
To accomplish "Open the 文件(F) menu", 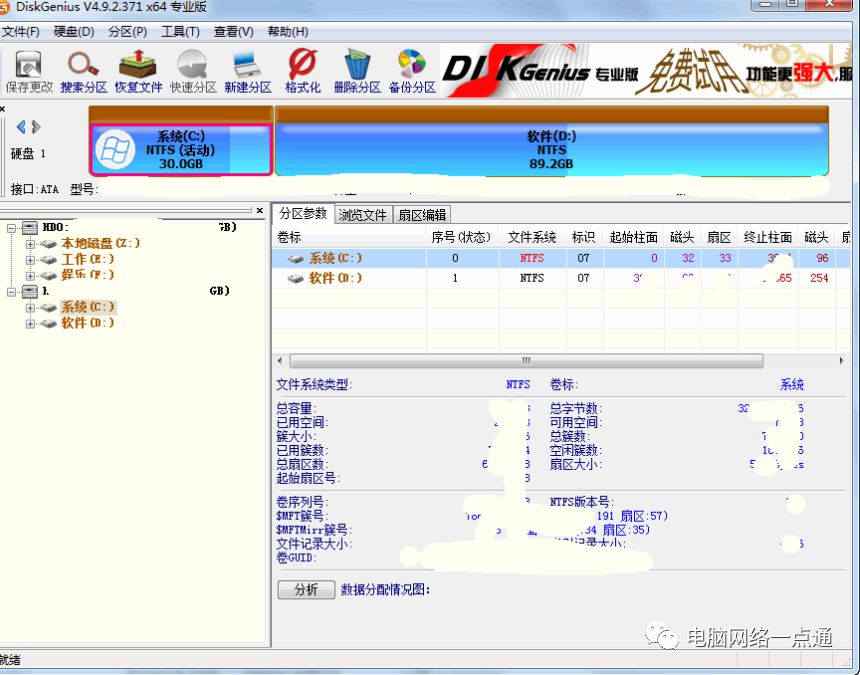I will [21, 32].
